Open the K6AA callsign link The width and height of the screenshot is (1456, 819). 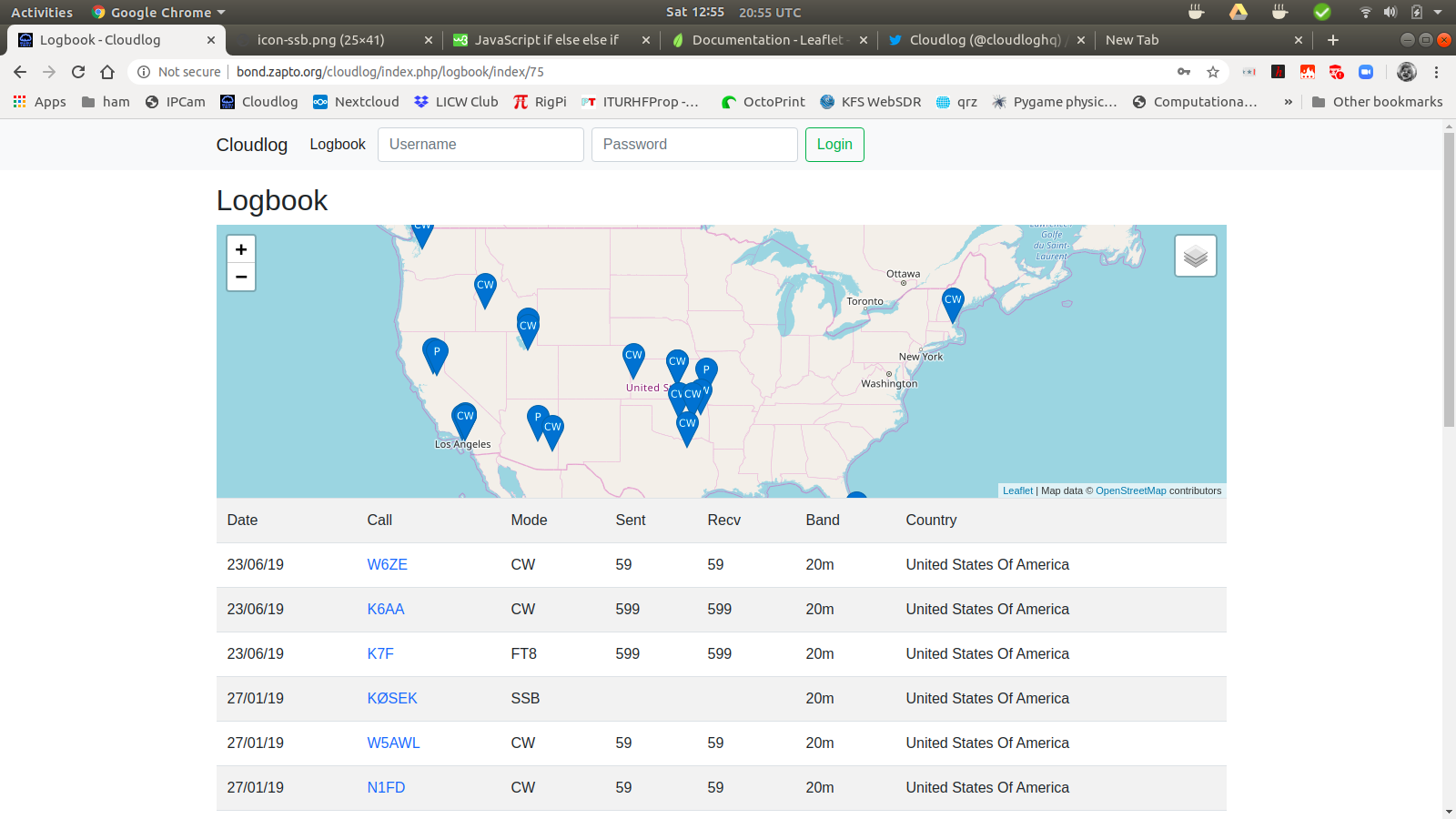tap(386, 610)
